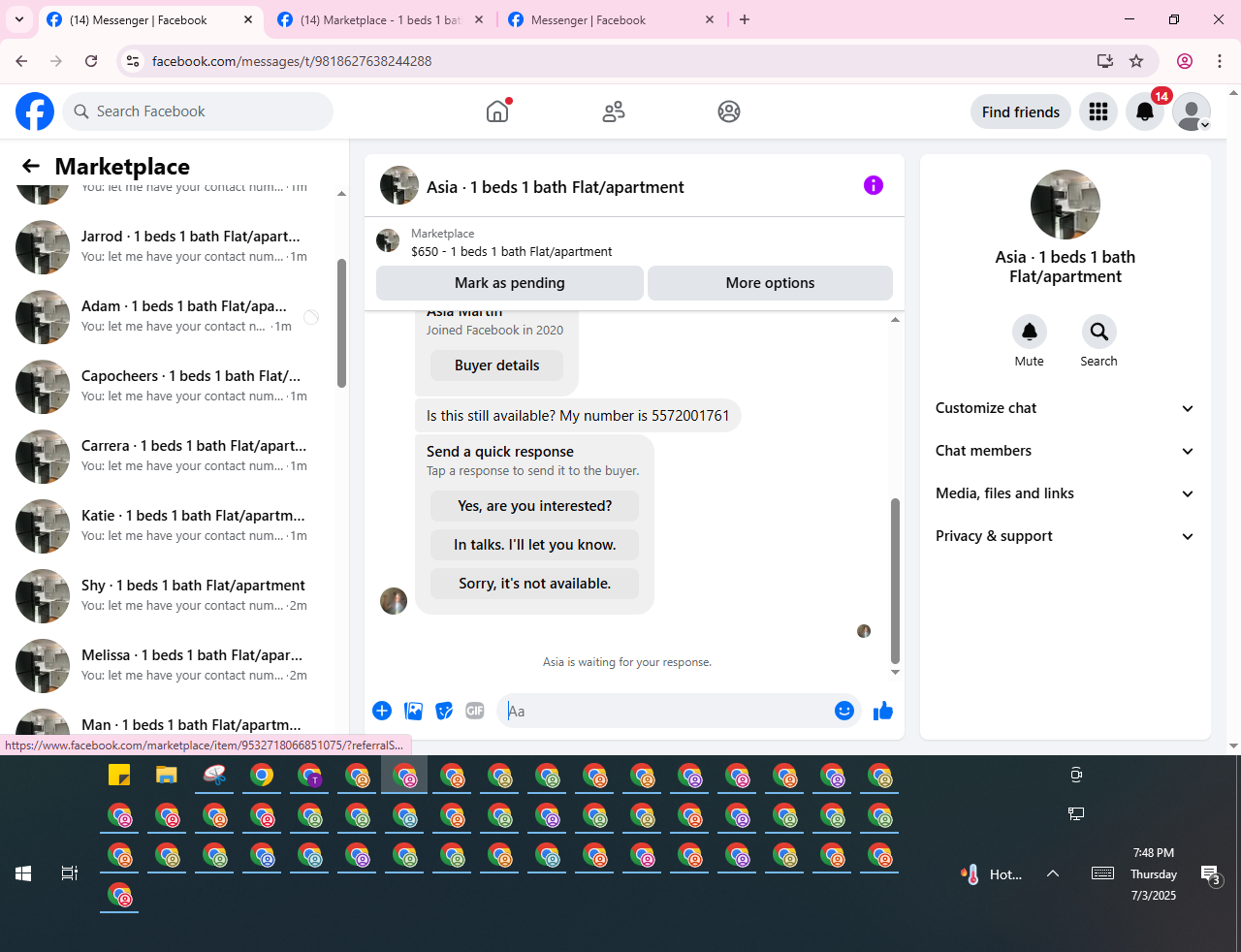Click message thread scrollbar thumb
The image size is (1241, 952).
point(895,581)
